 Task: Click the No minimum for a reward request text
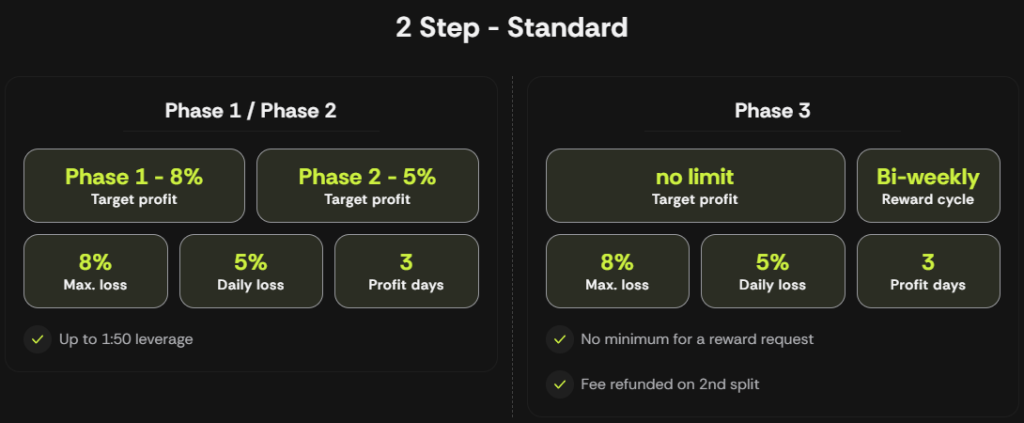tap(697, 339)
